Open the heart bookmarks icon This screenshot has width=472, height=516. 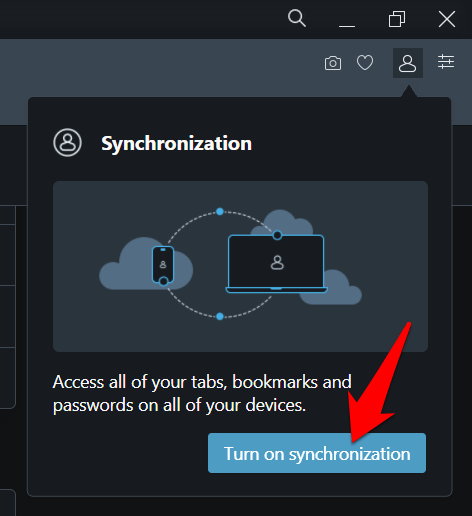(x=365, y=63)
